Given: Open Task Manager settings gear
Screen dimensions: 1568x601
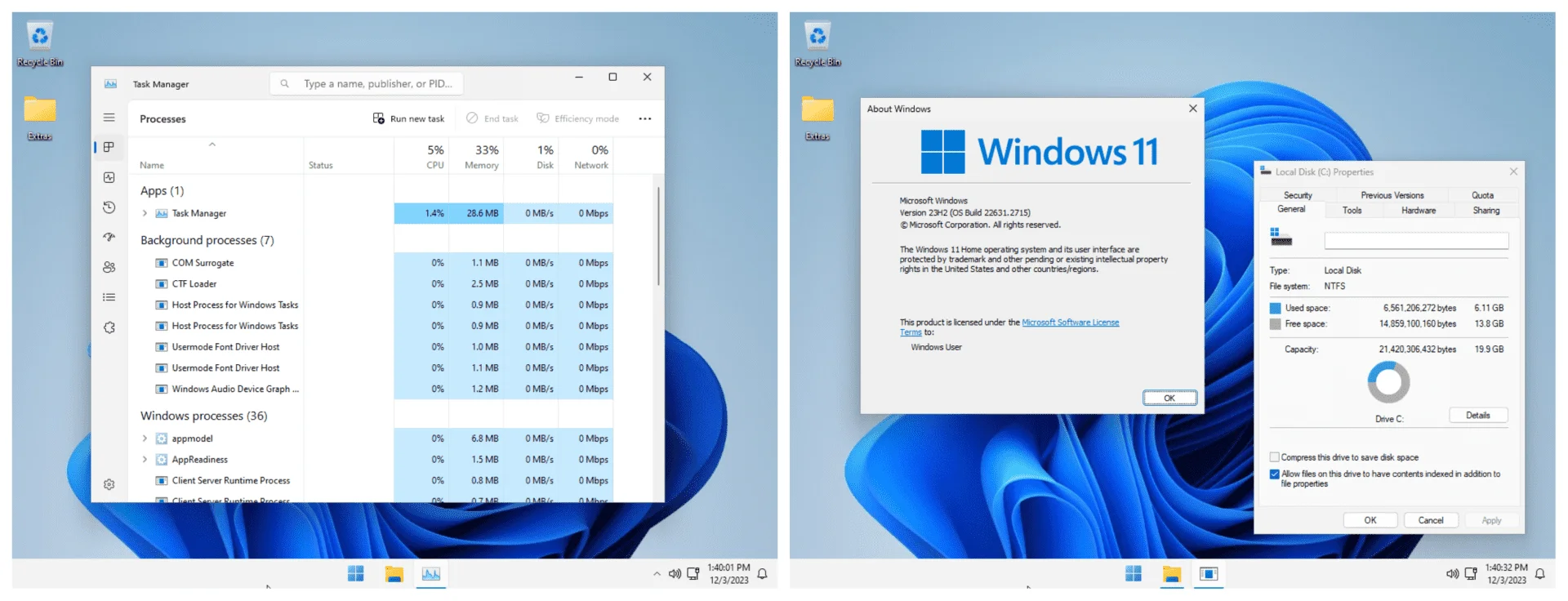Looking at the screenshot, I should 109,484.
